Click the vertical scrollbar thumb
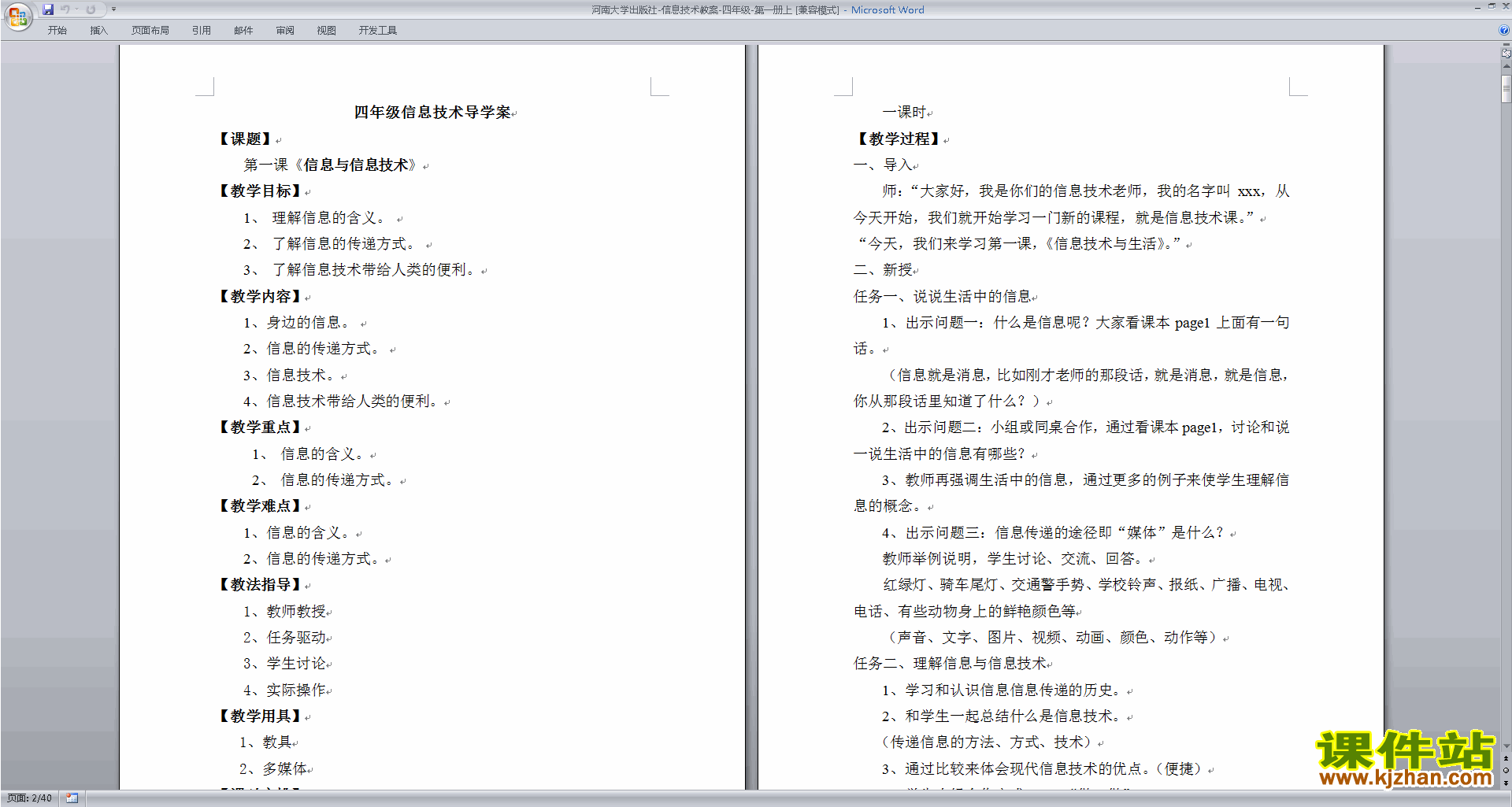 click(x=1506, y=88)
